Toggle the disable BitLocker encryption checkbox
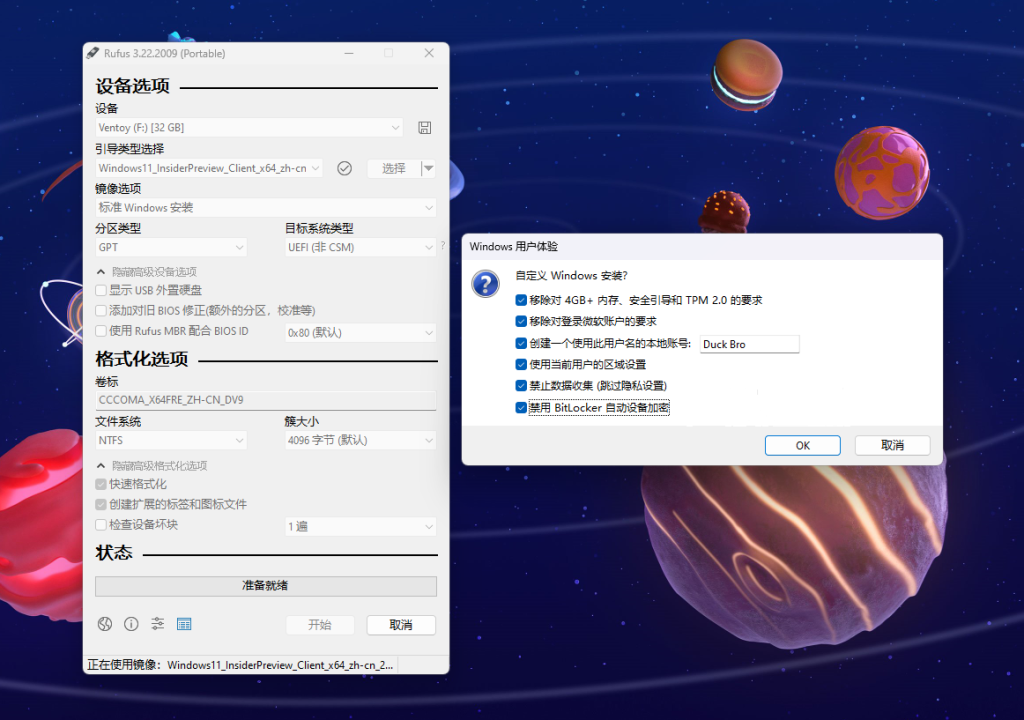Screen dimensions: 1024x720 point(521,408)
